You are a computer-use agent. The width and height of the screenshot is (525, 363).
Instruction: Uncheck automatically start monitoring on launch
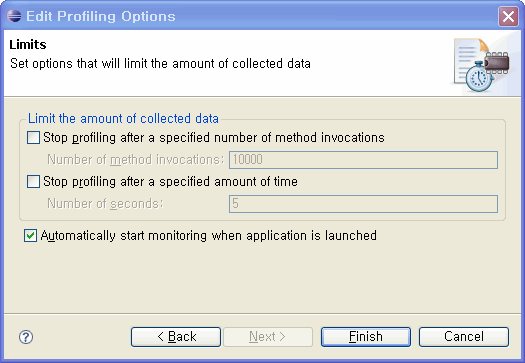[30, 235]
